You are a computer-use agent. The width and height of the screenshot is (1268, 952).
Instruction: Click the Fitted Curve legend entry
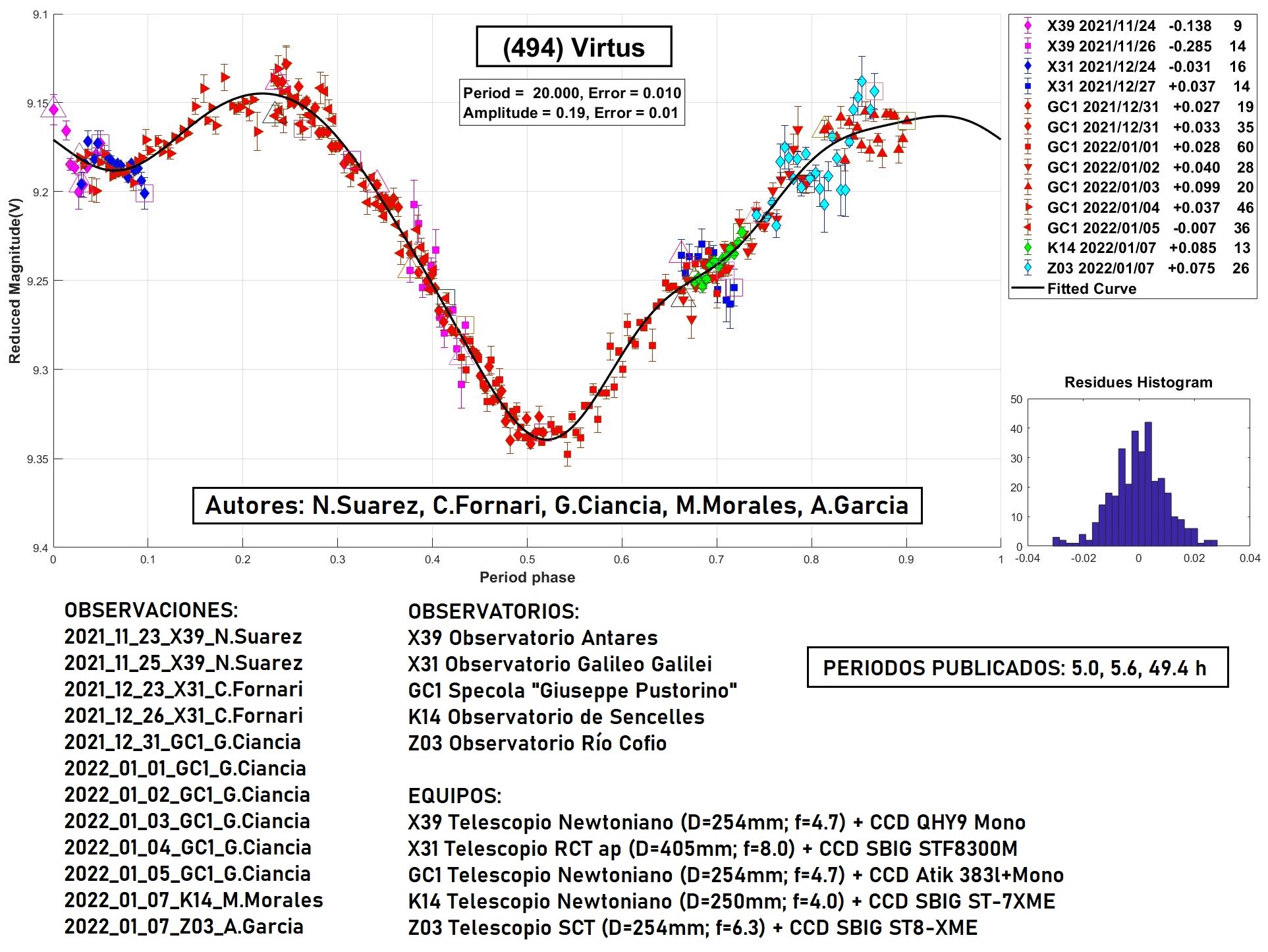[x=1075, y=289]
